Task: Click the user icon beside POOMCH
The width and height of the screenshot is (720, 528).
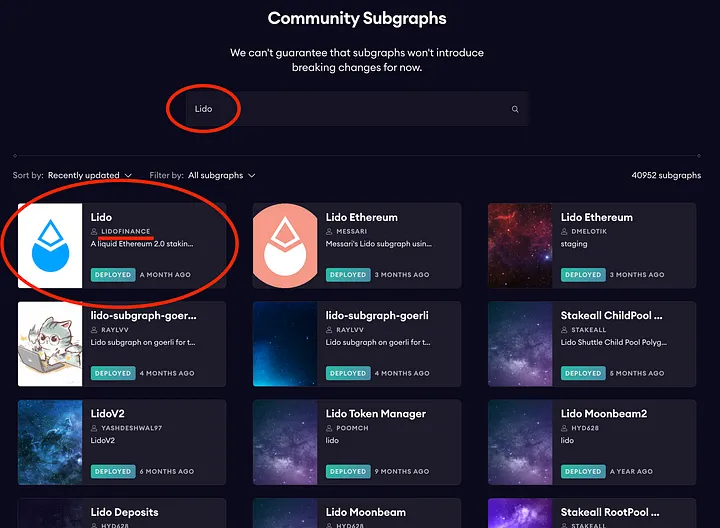Action: pos(329,427)
